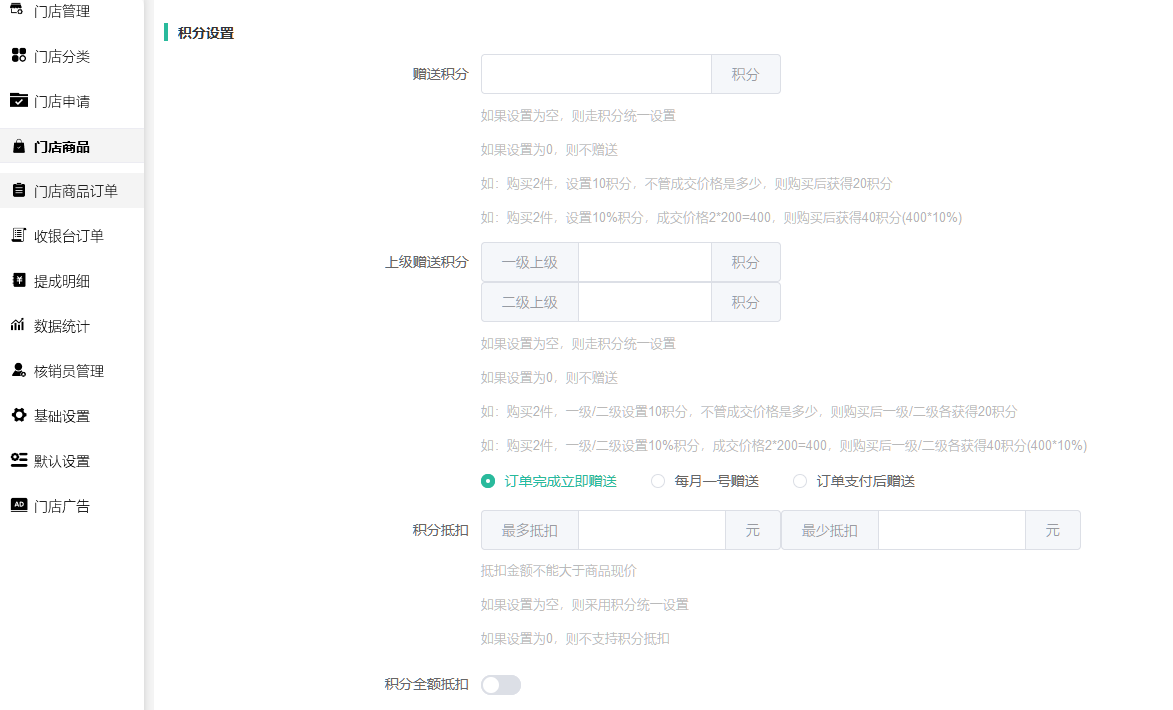1173x710 pixels.
Task: Click the 最多抵扣 amount input
Action: [652, 530]
